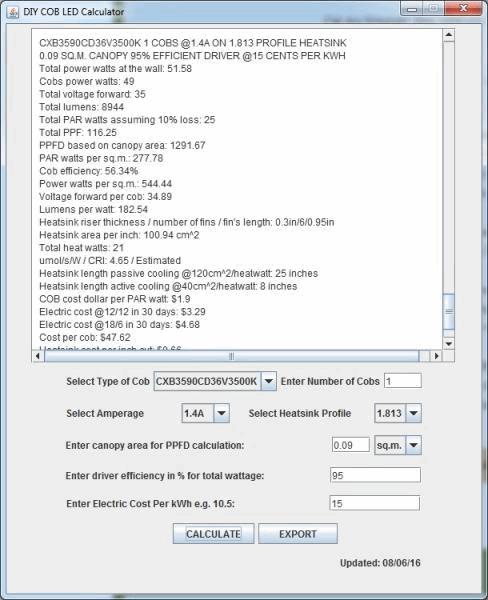Close the DIY COB LED Calculator window
This screenshot has width=488, height=600.
tap(463, 9)
